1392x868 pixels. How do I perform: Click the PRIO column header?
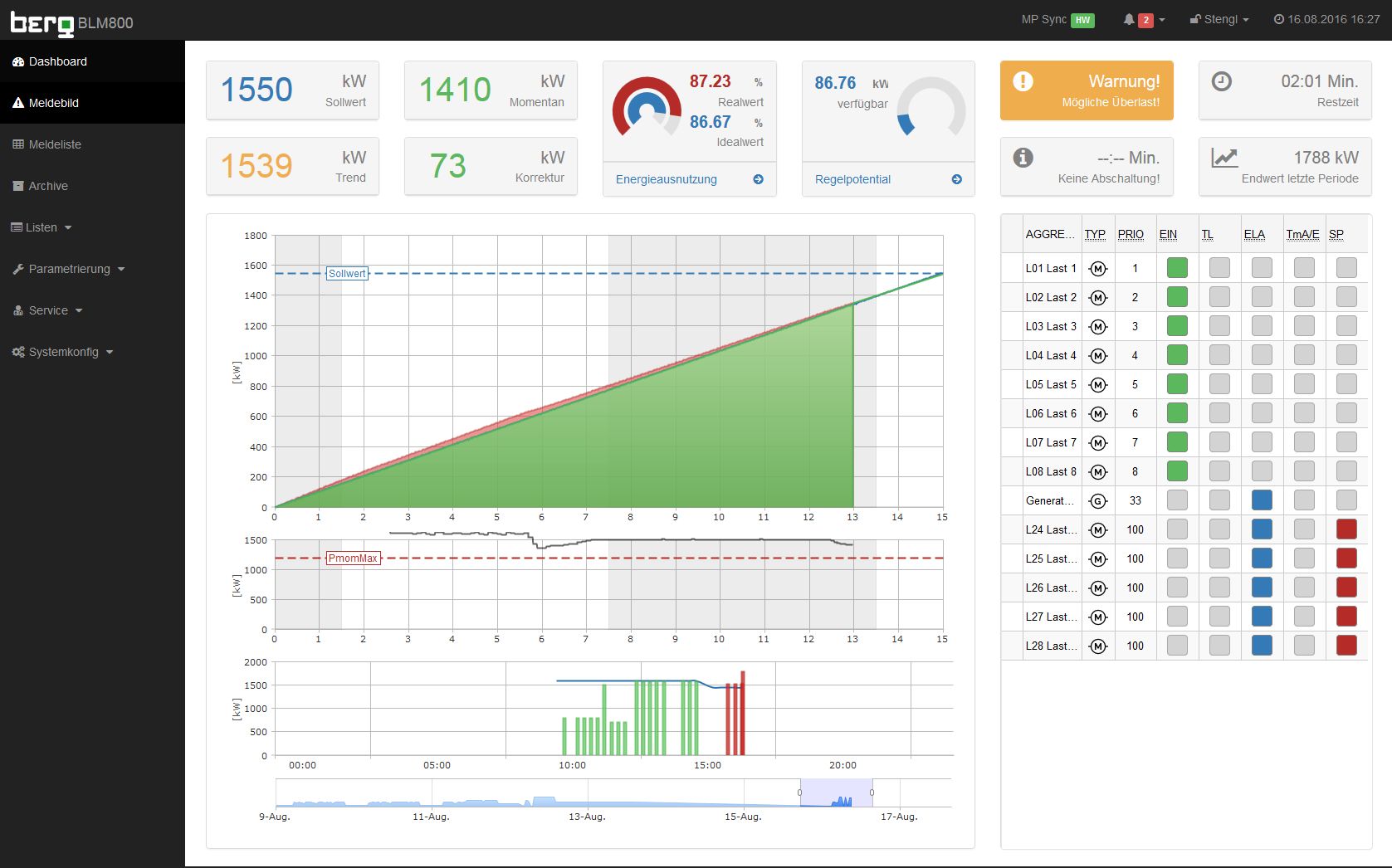click(1131, 235)
